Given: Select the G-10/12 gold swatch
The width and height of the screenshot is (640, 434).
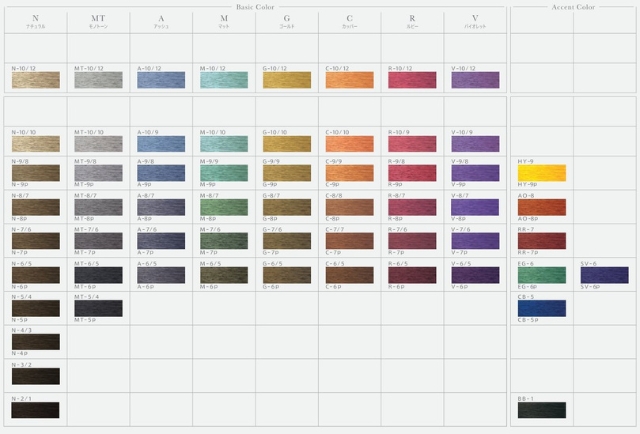Looking at the screenshot, I should (x=286, y=80).
